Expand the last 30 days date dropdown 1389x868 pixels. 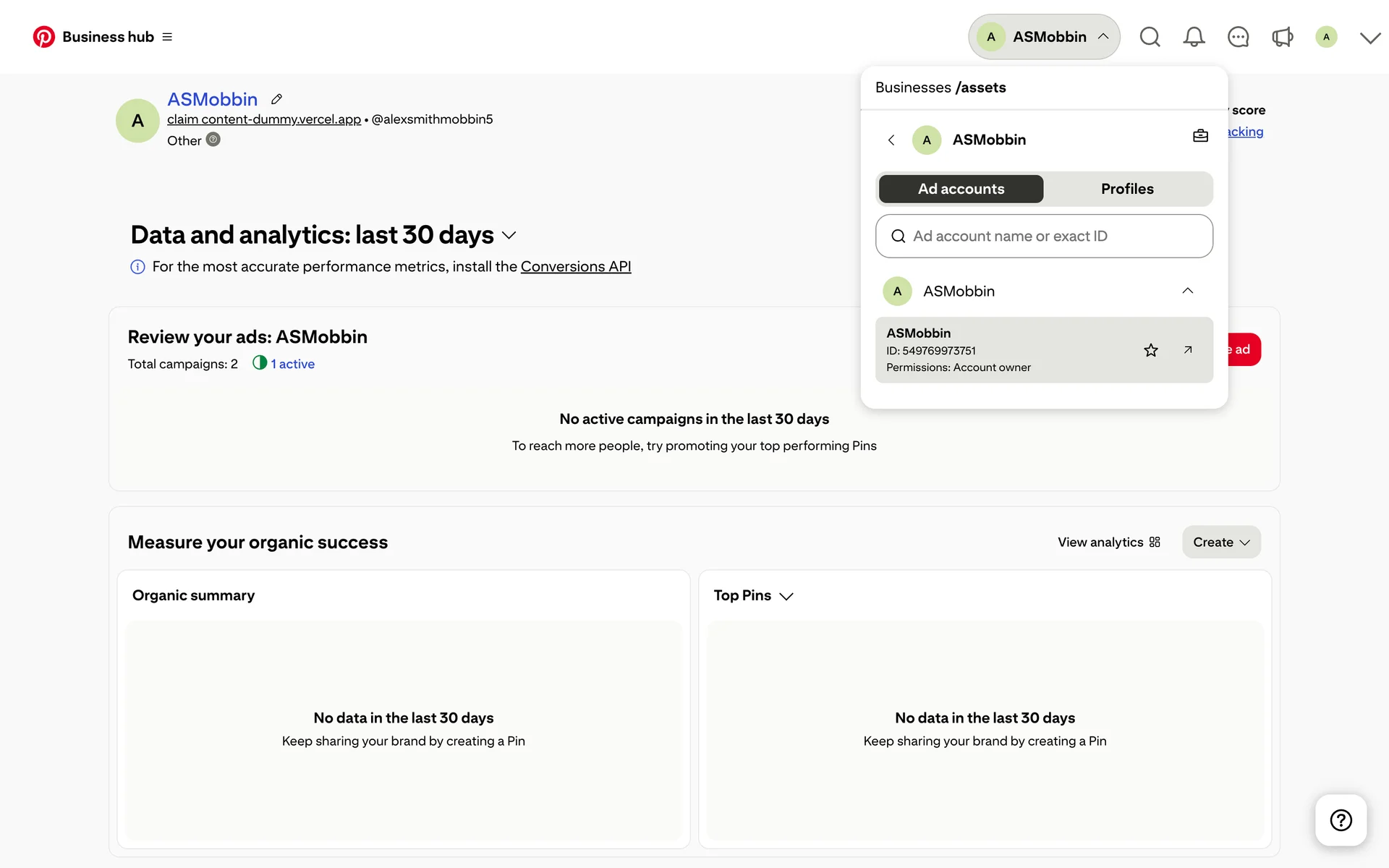pos(509,236)
